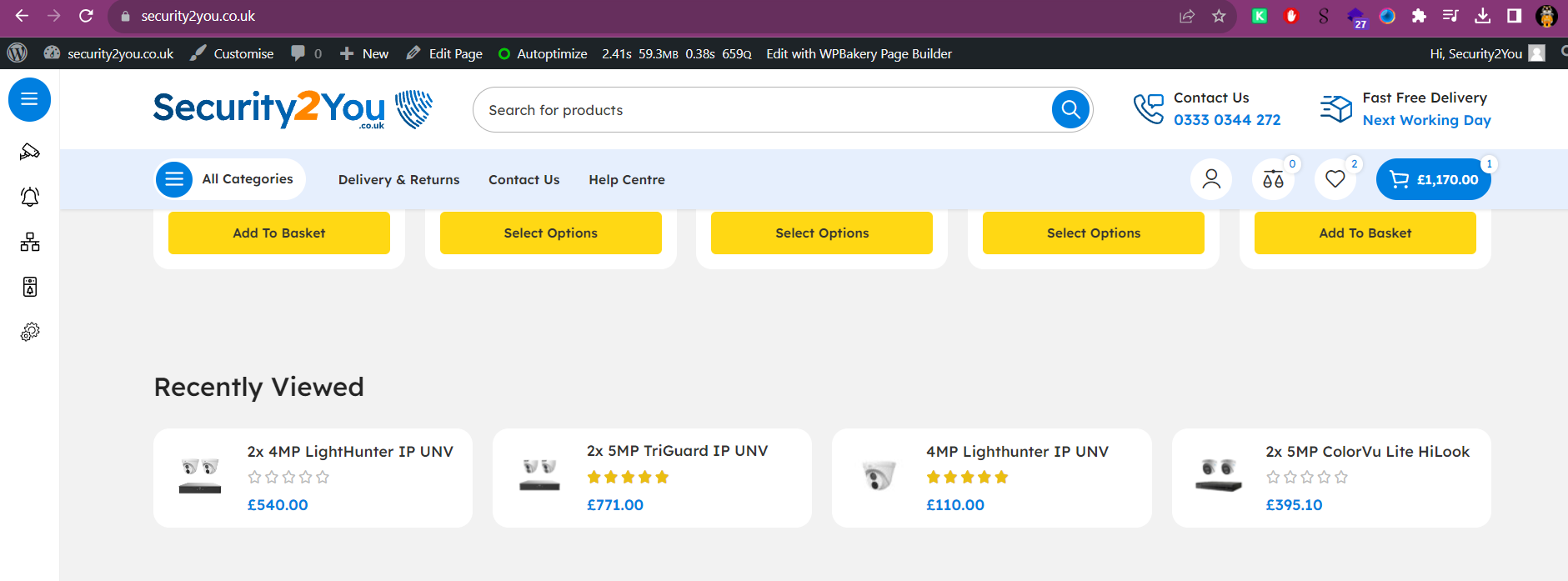Open Delivery & Returns page
The image size is (1568, 581).
click(398, 180)
